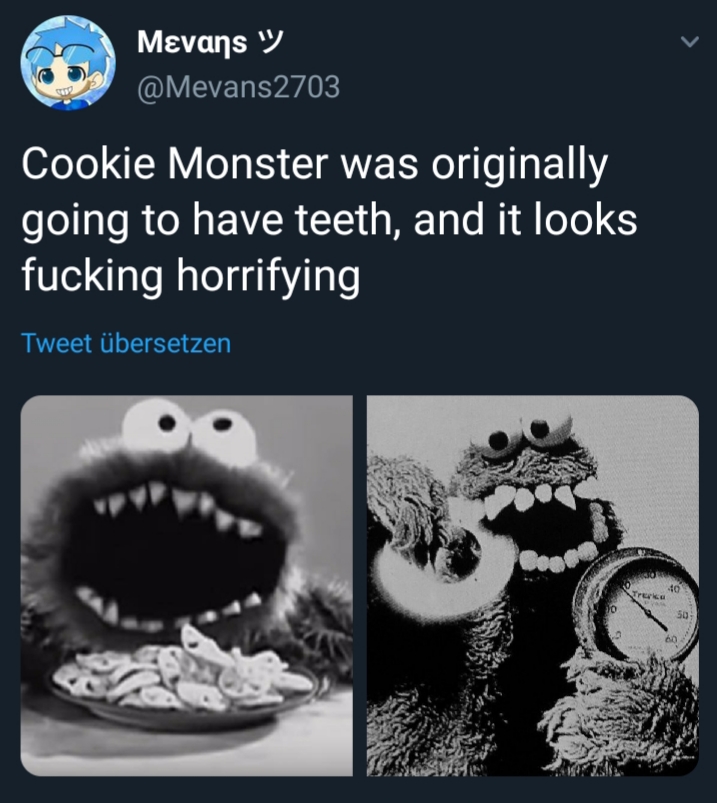
Task: Expand the tweet options chevron
Action: click(x=687, y=43)
